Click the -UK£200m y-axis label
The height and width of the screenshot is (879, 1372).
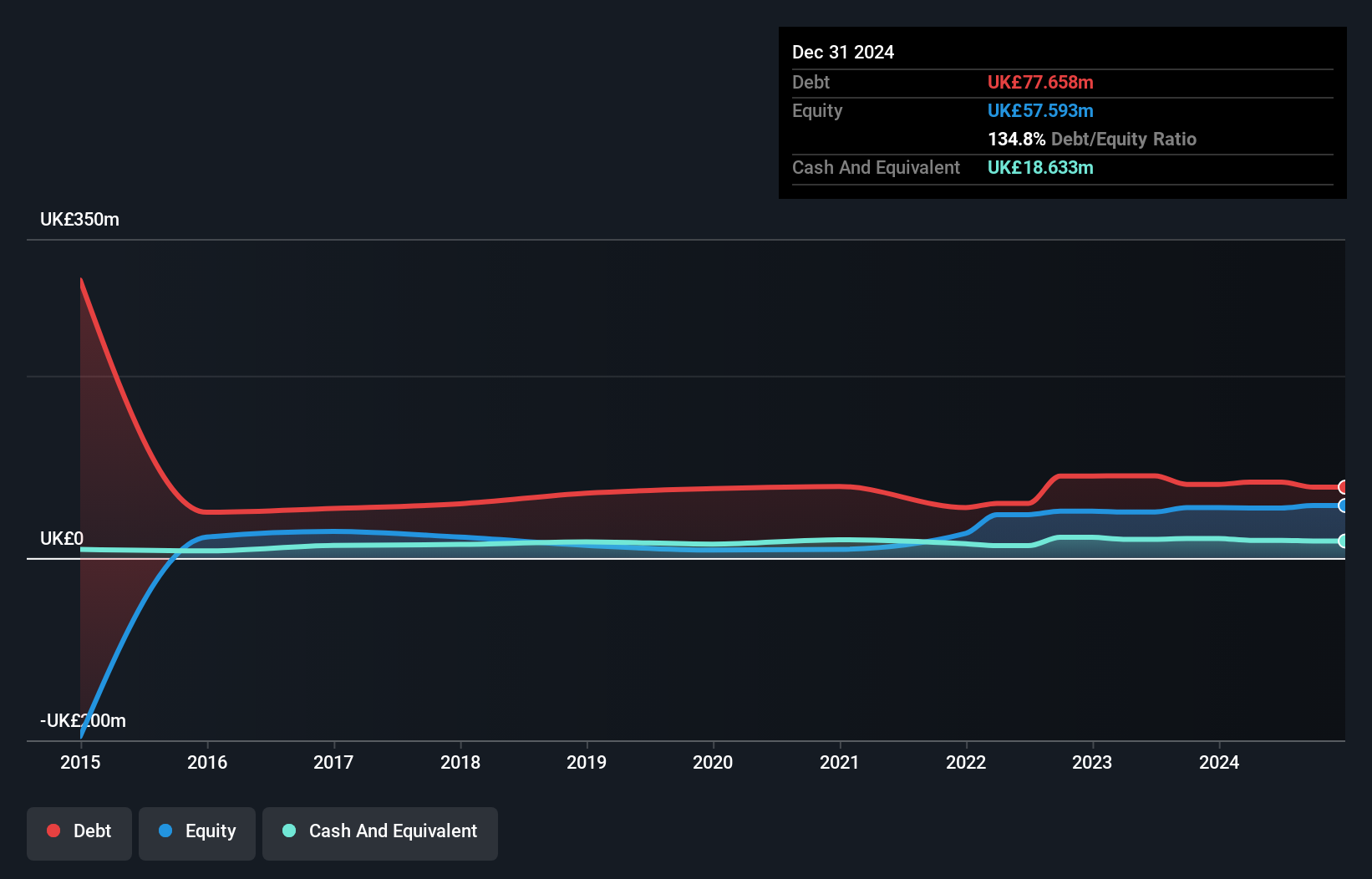tap(83, 721)
